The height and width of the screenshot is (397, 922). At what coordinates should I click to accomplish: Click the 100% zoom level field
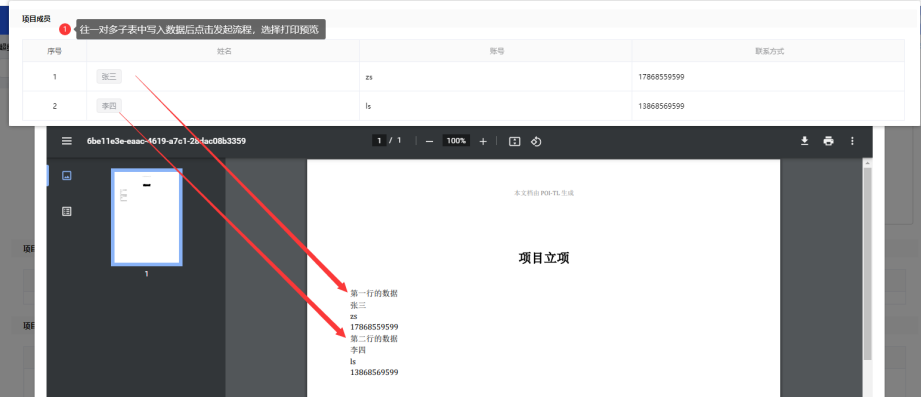[456, 141]
